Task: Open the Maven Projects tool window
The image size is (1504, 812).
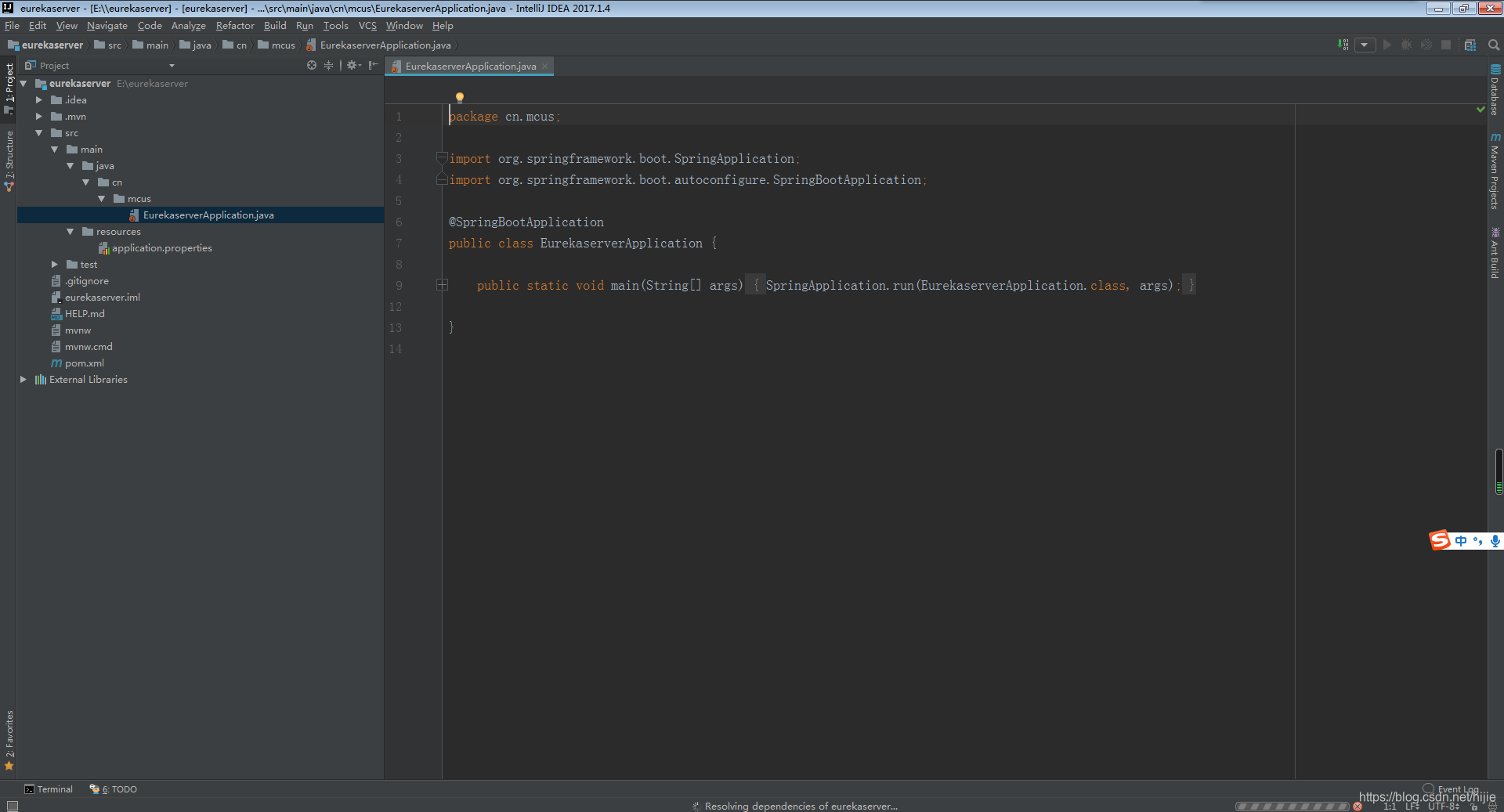Action: (x=1495, y=171)
